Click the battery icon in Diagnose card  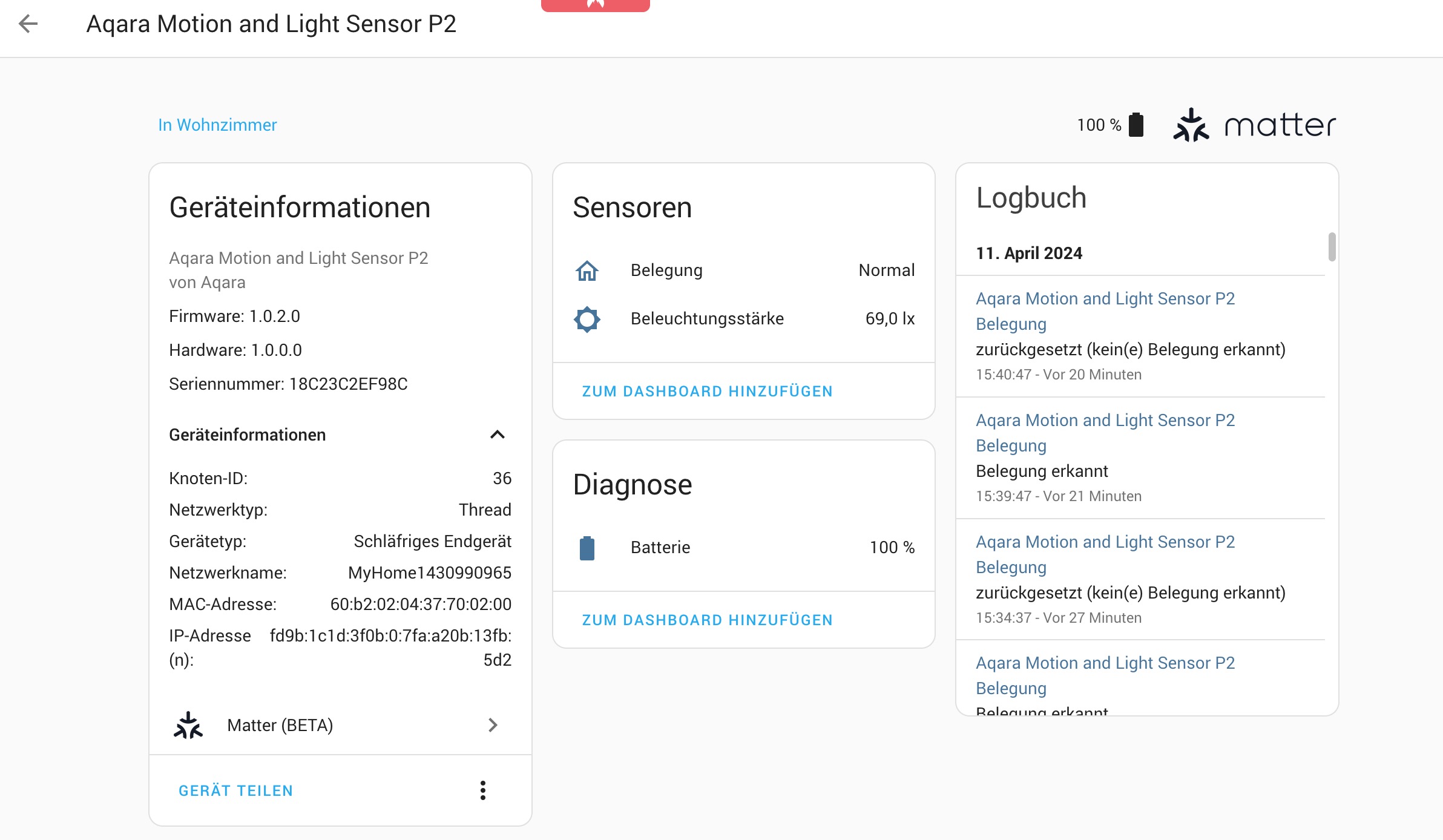[587, 548]
